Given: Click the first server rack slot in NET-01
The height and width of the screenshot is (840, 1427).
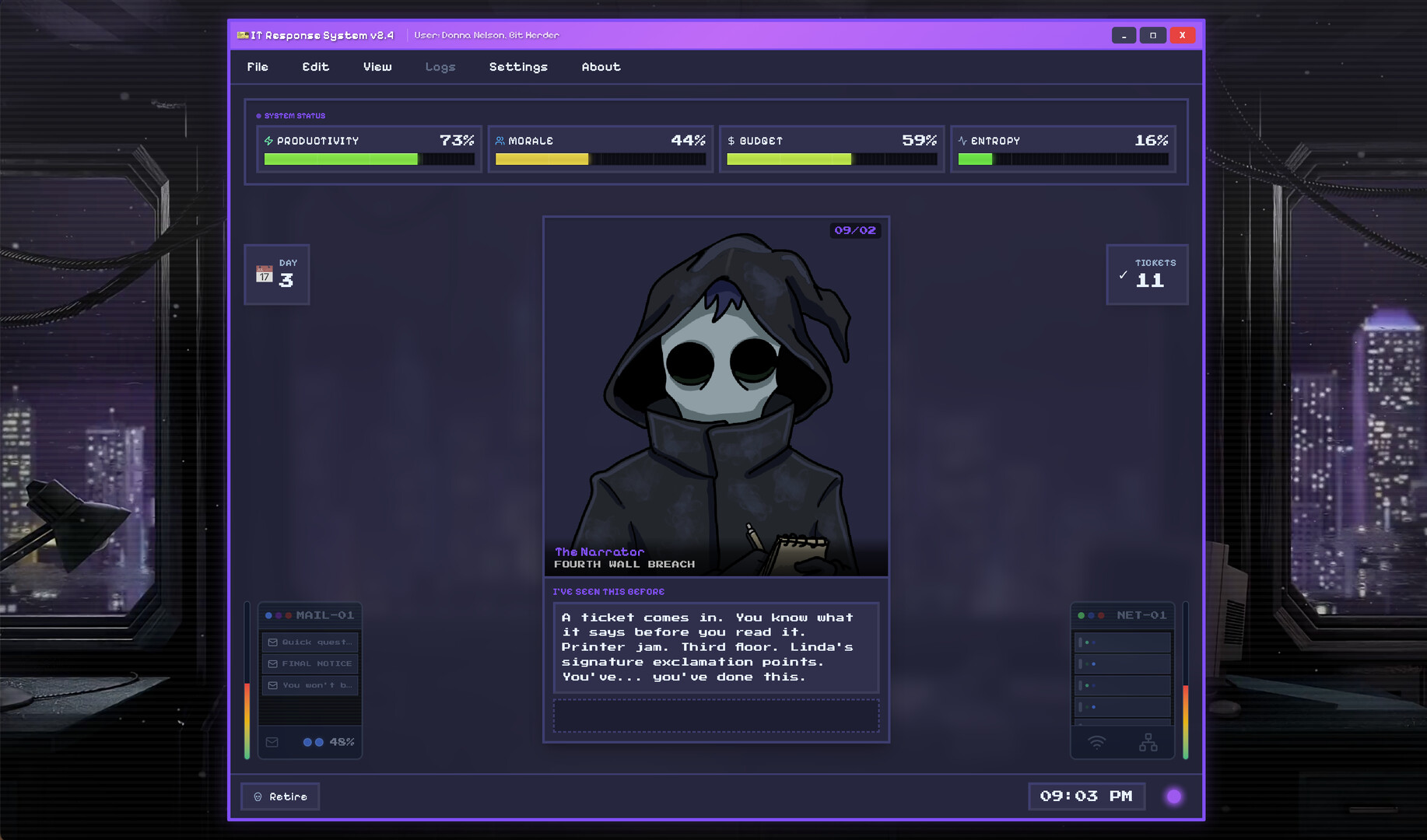Looking at the screenshot, I should [1123, 642].
